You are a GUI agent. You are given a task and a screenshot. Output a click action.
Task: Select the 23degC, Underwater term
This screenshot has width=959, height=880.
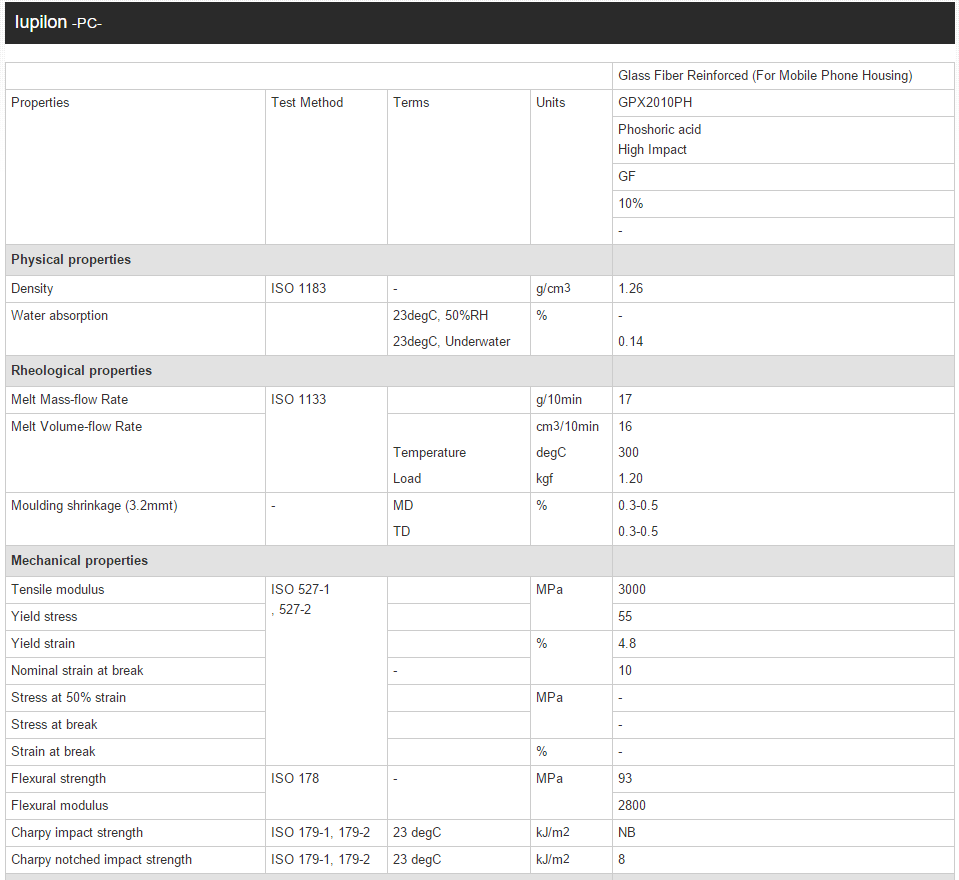point(451,342)
